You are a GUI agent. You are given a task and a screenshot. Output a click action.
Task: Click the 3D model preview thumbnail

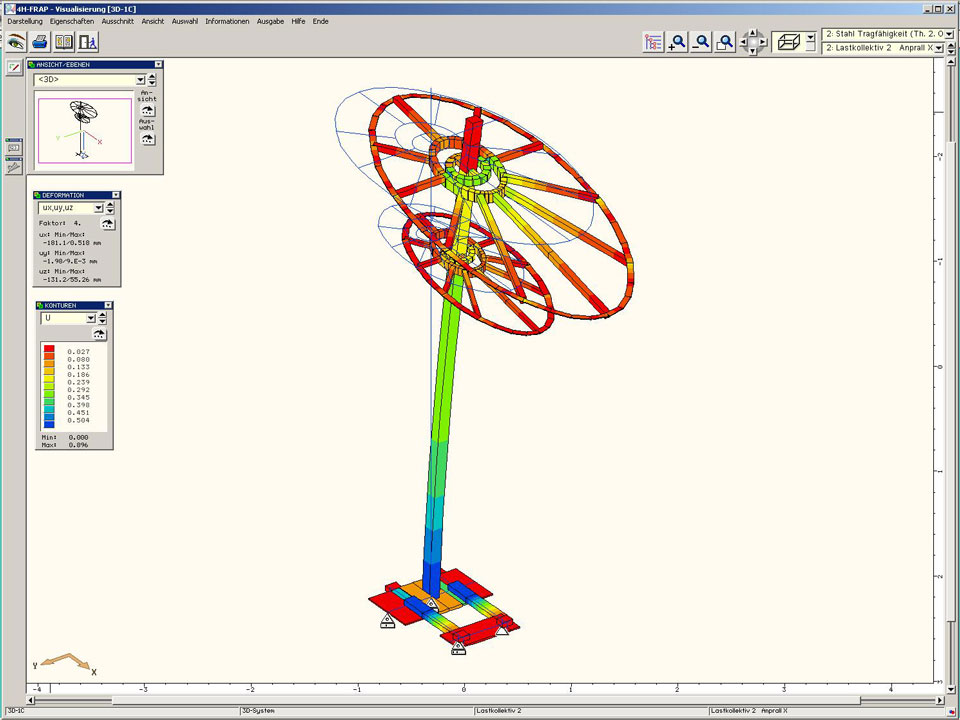point(83,129)
